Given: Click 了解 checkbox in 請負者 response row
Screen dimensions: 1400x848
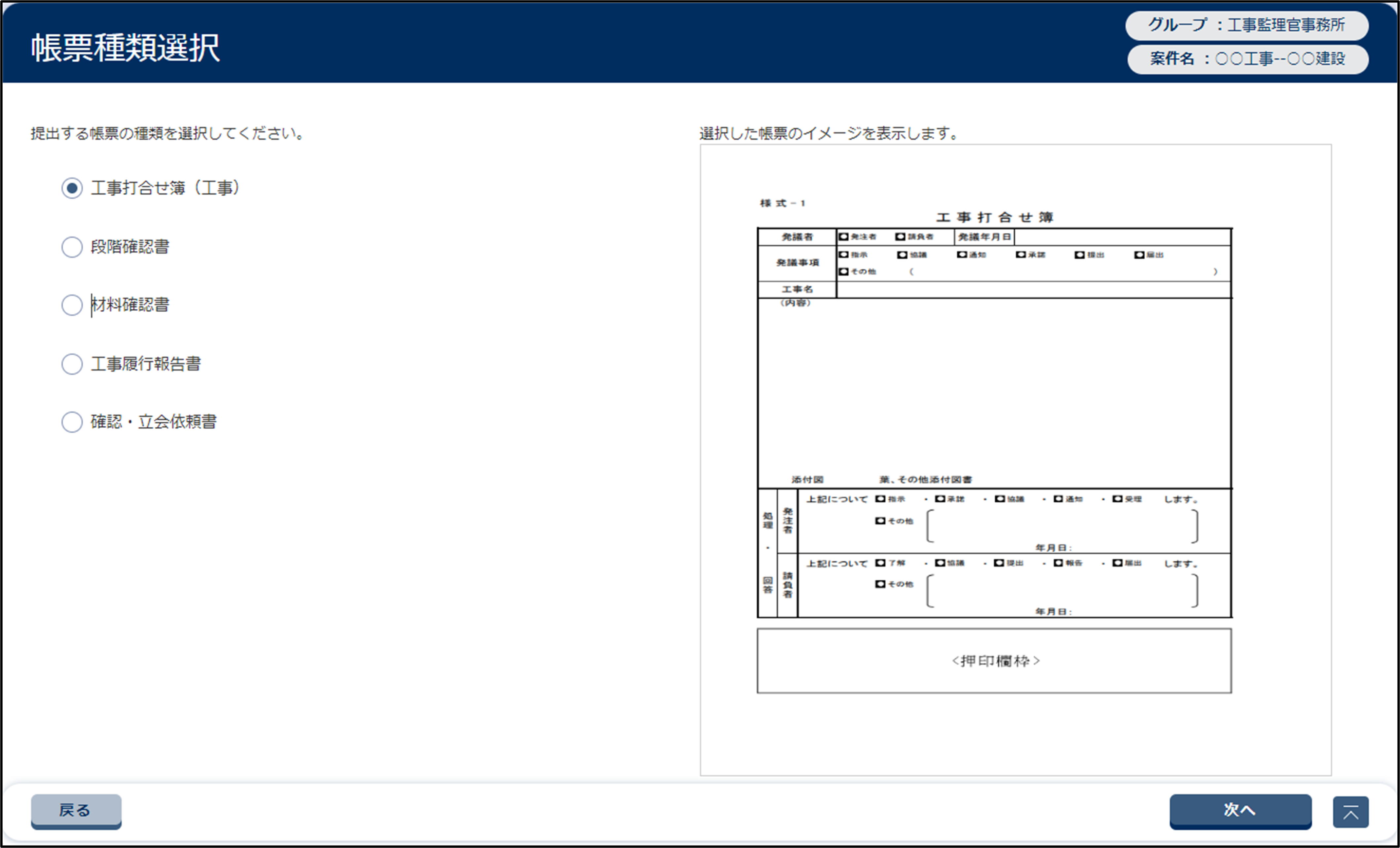Looking at the screenshot, I should tap(881, 563).
